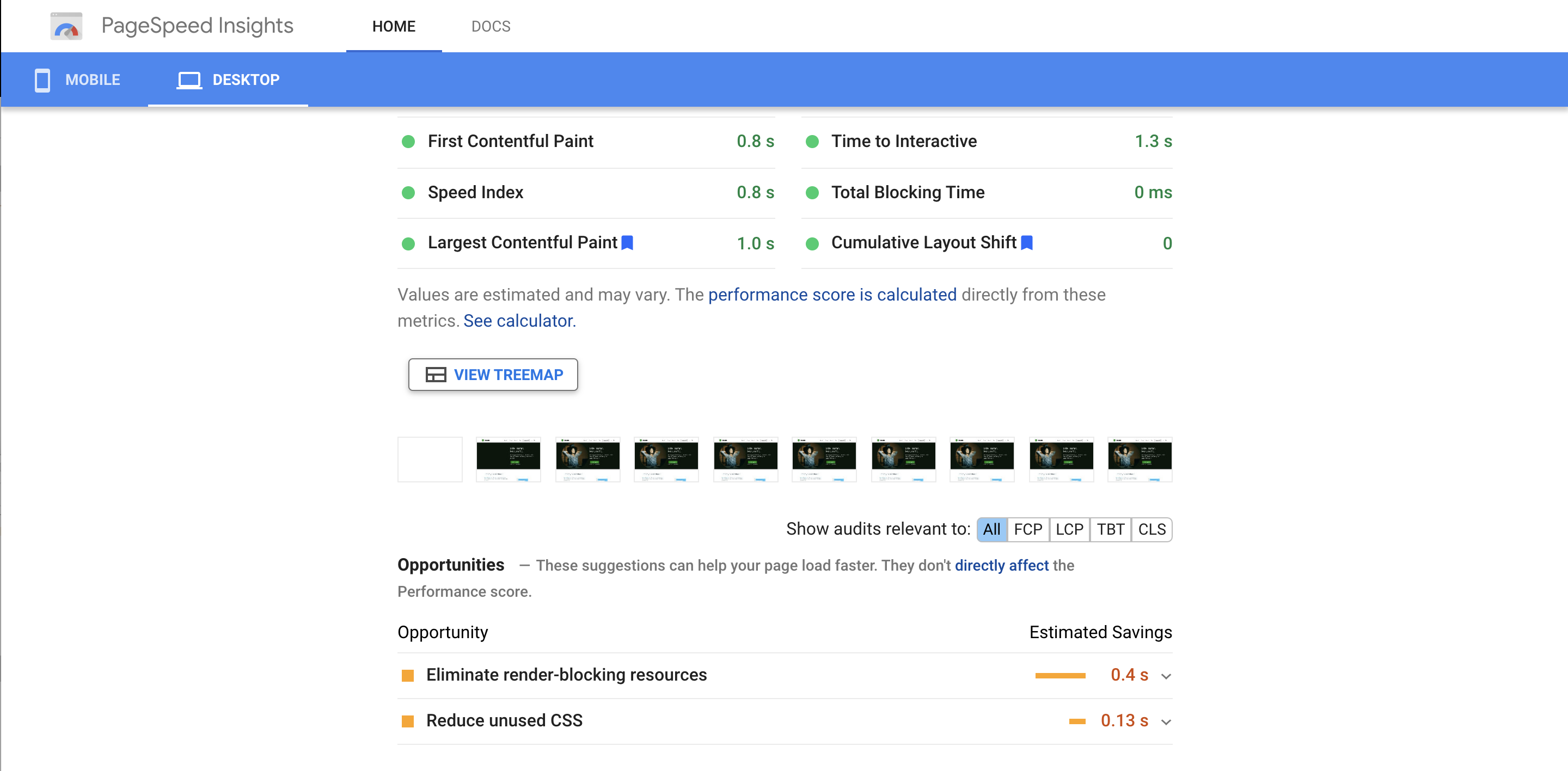Image resolution: width=1568 pixels, height=771 pixels.
Task: Click the VIEW TREEMAP button
Action: [x=492, y=374]
